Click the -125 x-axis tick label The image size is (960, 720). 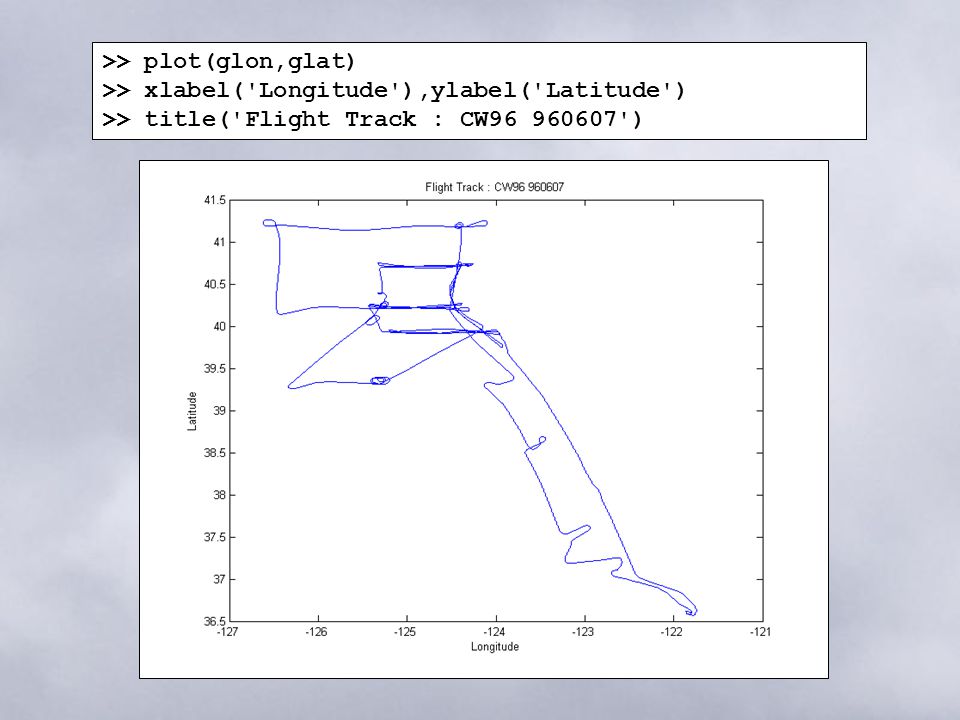coord(405,632)
